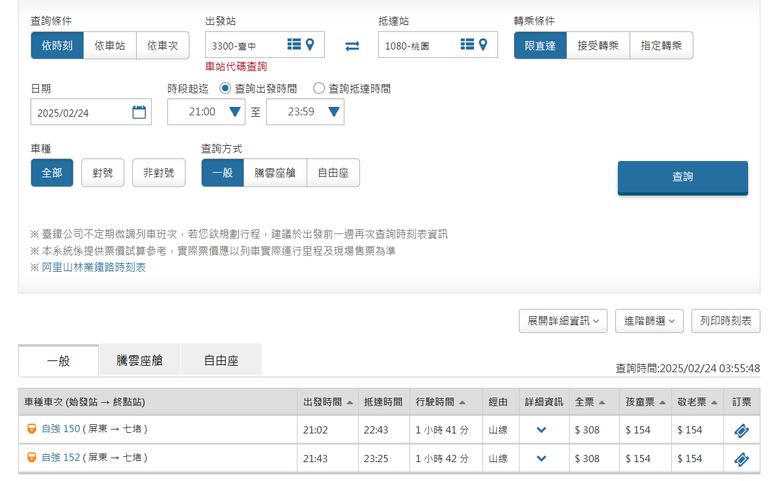Image resolution: width=780 pixels, height=481 pixels.
Task: Open 自強 150 train link
Action: point(61,429)
